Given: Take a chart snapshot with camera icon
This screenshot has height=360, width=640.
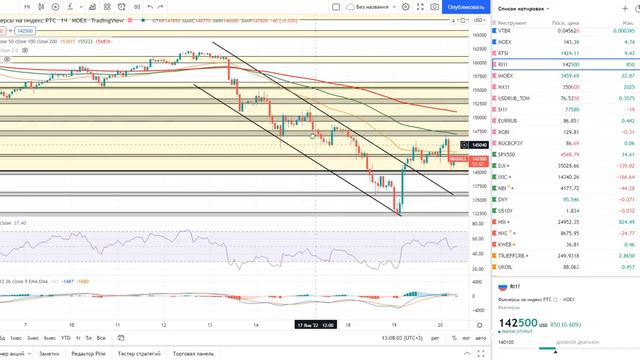Looking at the screenshot, I should click(x=435, y=7).
